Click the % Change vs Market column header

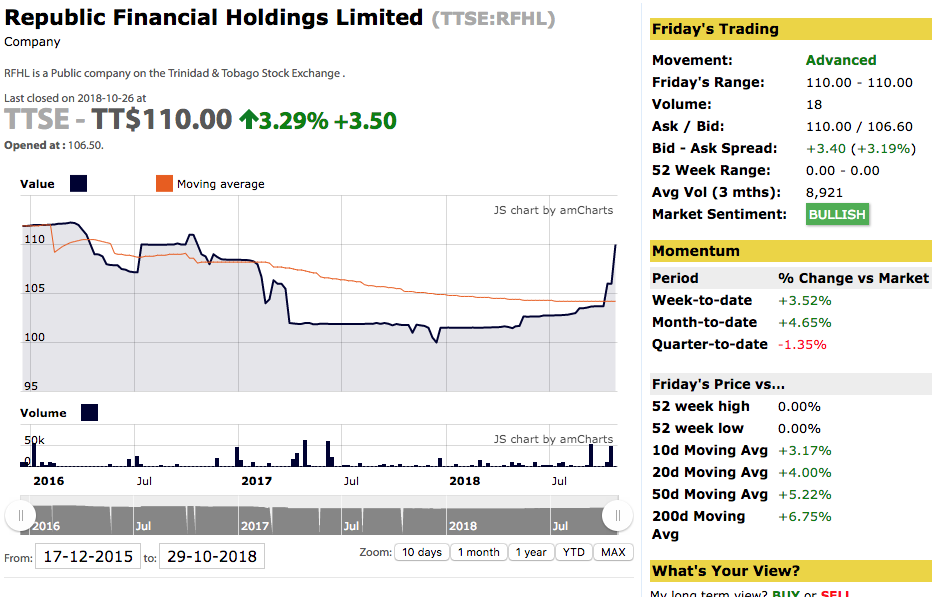click(853, 278)
